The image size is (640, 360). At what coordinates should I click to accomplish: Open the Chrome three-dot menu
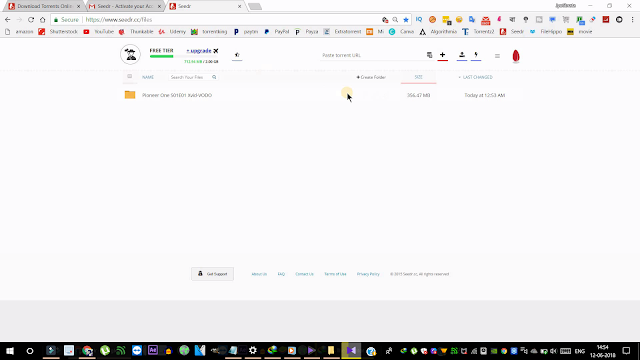[x=632, y=20]
